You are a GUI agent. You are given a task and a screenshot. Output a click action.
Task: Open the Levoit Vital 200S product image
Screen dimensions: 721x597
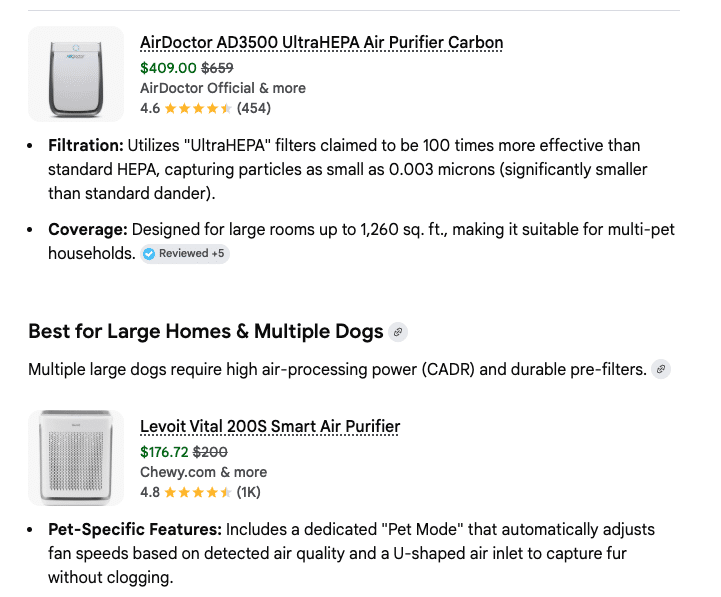tap(76, 457)
